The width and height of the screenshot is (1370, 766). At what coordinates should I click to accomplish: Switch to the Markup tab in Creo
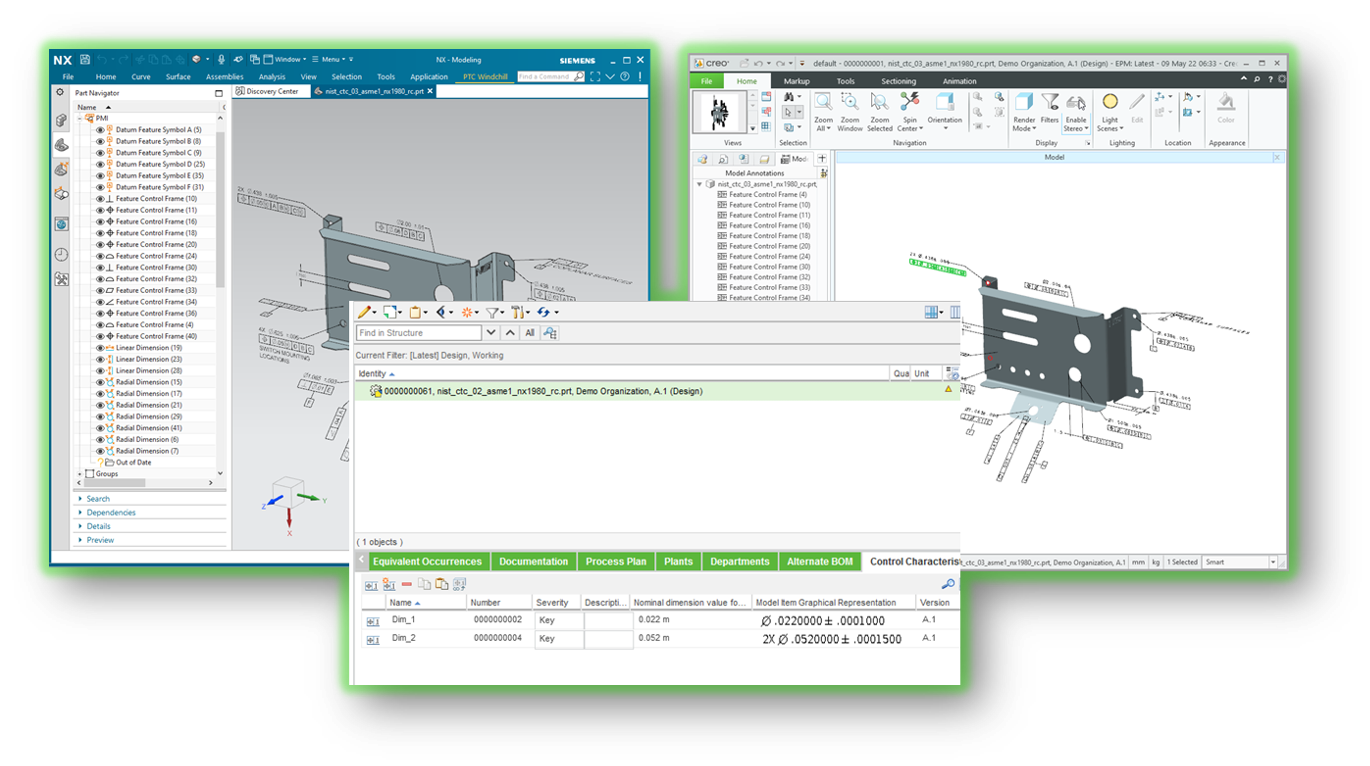[x=797, y=81]
